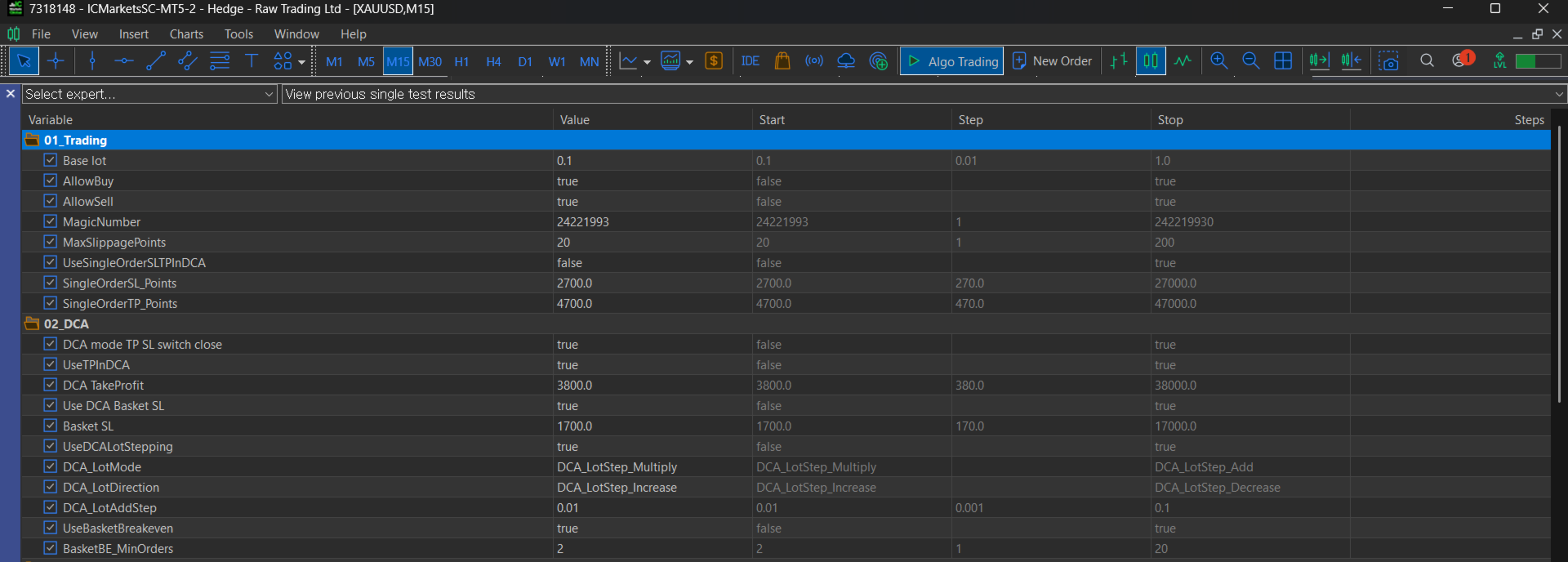Uncheck the AllowBuy parameter checkbox

pos(51,181)
